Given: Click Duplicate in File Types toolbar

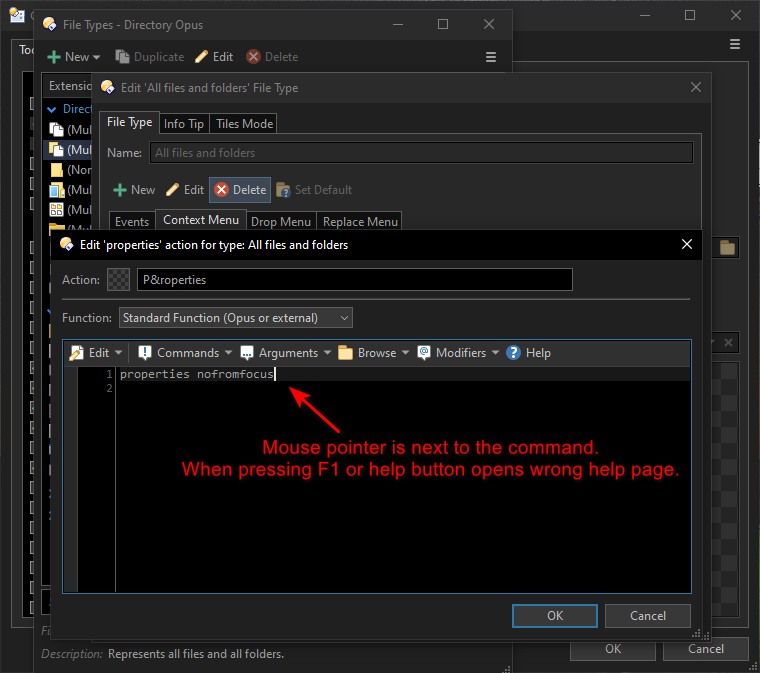Looking at the screenshot, I should coord(149,57).
